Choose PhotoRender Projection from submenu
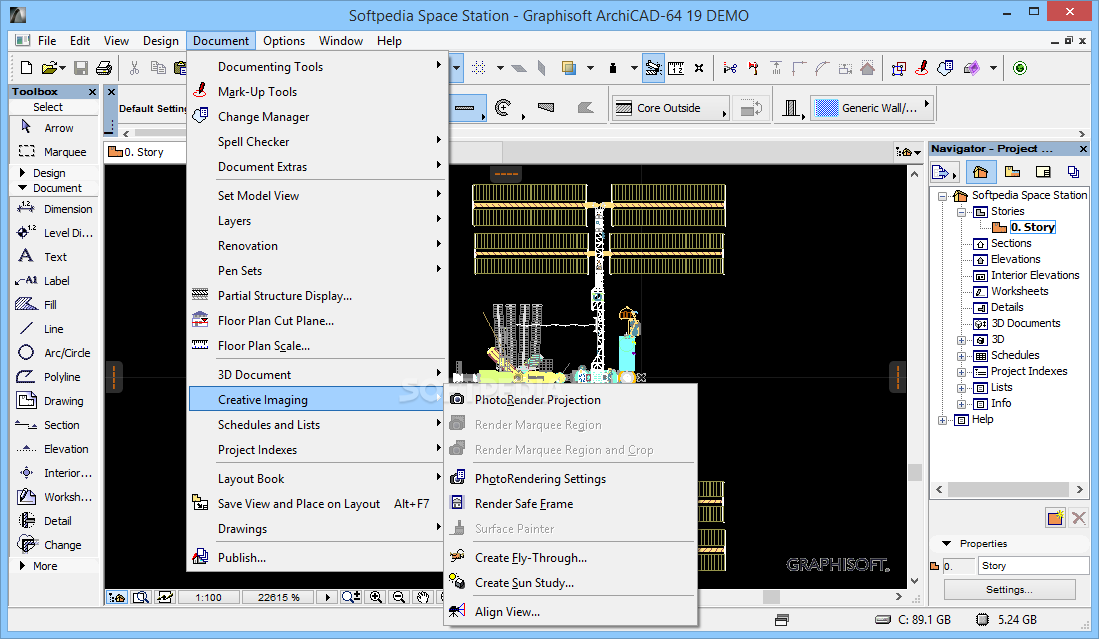The width and height of the screenshot is (1099, 639). click(571, 399)
